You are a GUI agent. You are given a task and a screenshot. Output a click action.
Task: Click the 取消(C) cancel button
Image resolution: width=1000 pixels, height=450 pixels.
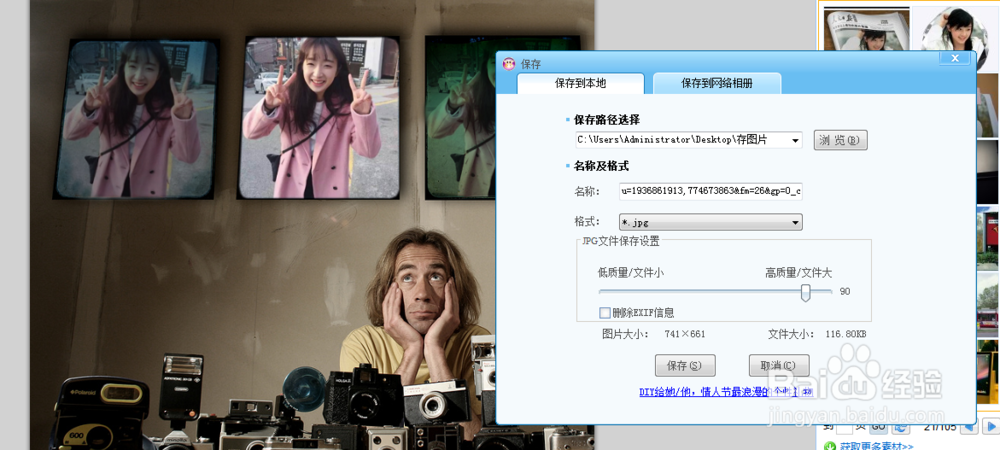coord(779,365)
